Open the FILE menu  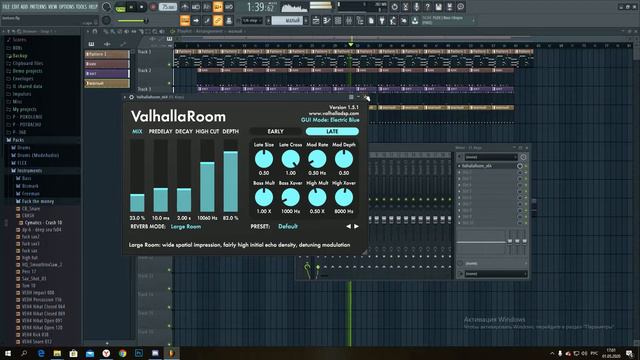tap(6, 7)
